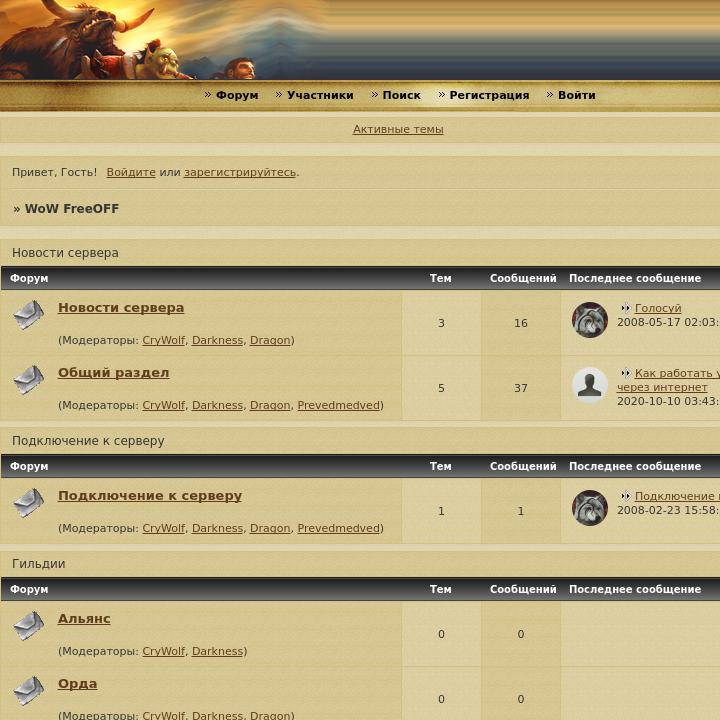Click Prevedmedved moderator in Общий раздел row
The width and height of the screenshot is (720, 720).
[338, 405]
